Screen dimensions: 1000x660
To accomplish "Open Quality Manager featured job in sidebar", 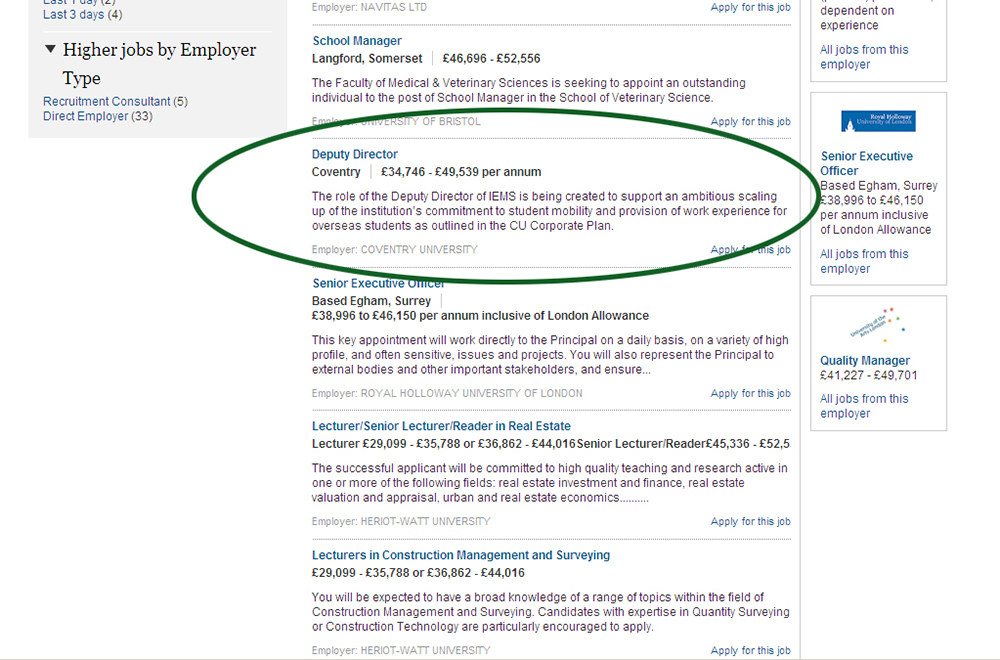I will point(865,361).
